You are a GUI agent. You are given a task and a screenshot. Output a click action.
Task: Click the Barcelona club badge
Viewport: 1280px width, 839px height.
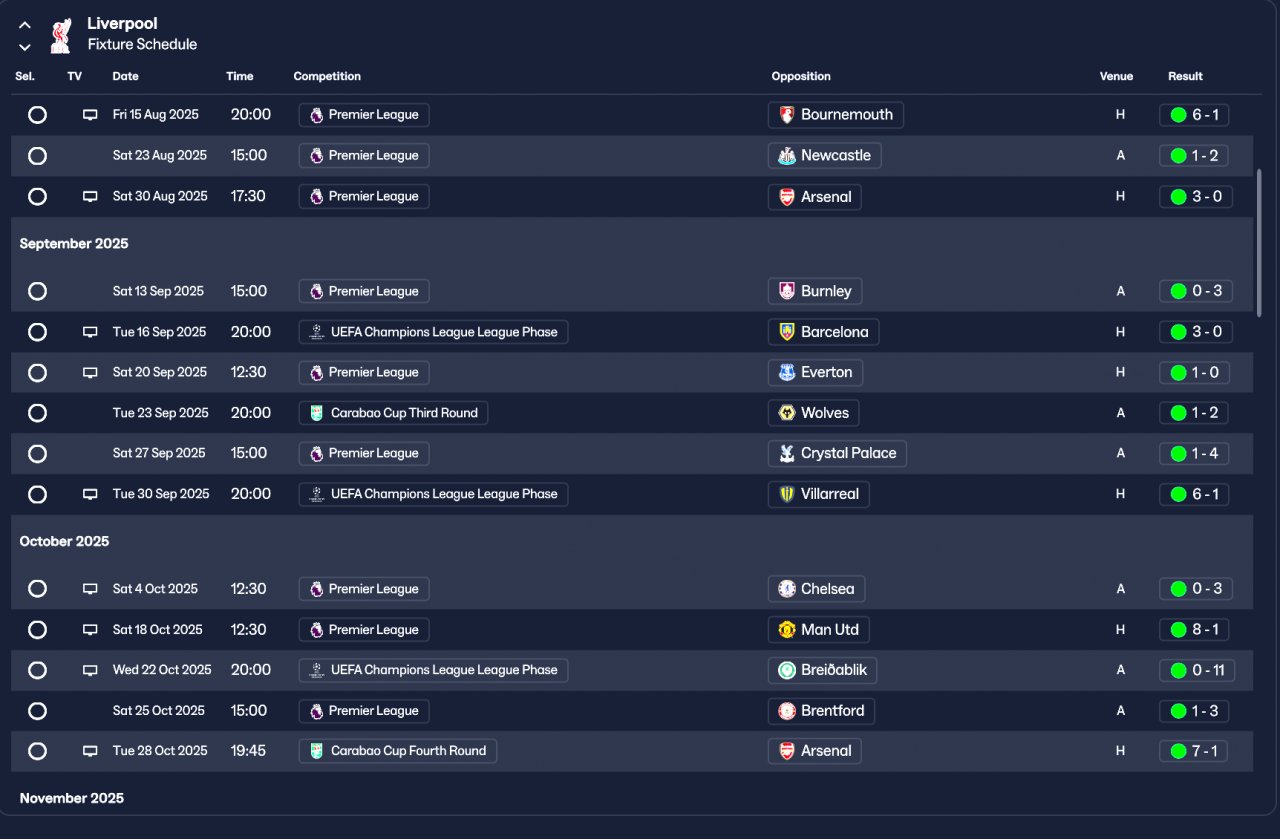[787, 332]
